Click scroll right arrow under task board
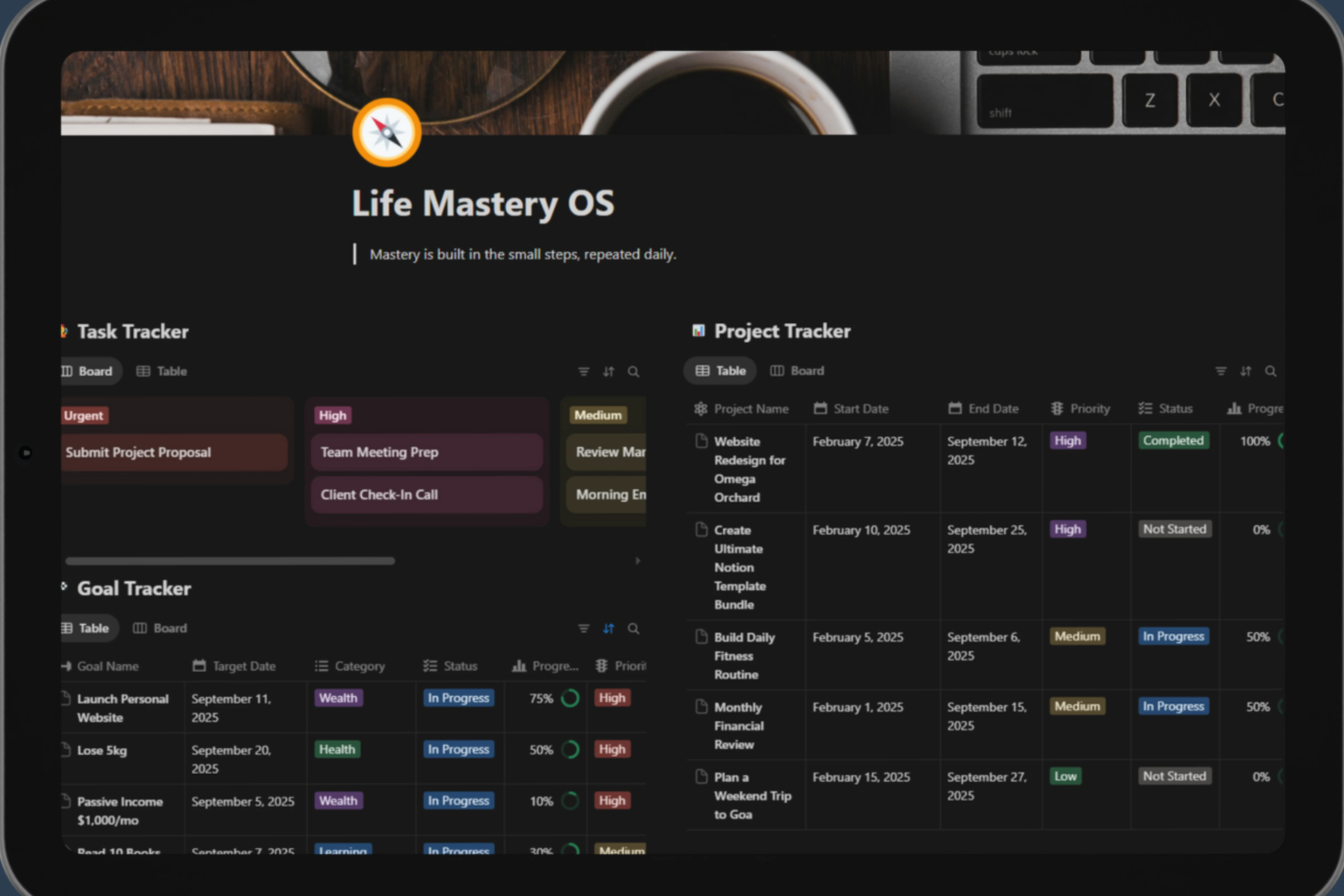The image size is (1344, 896). (638, 561)
